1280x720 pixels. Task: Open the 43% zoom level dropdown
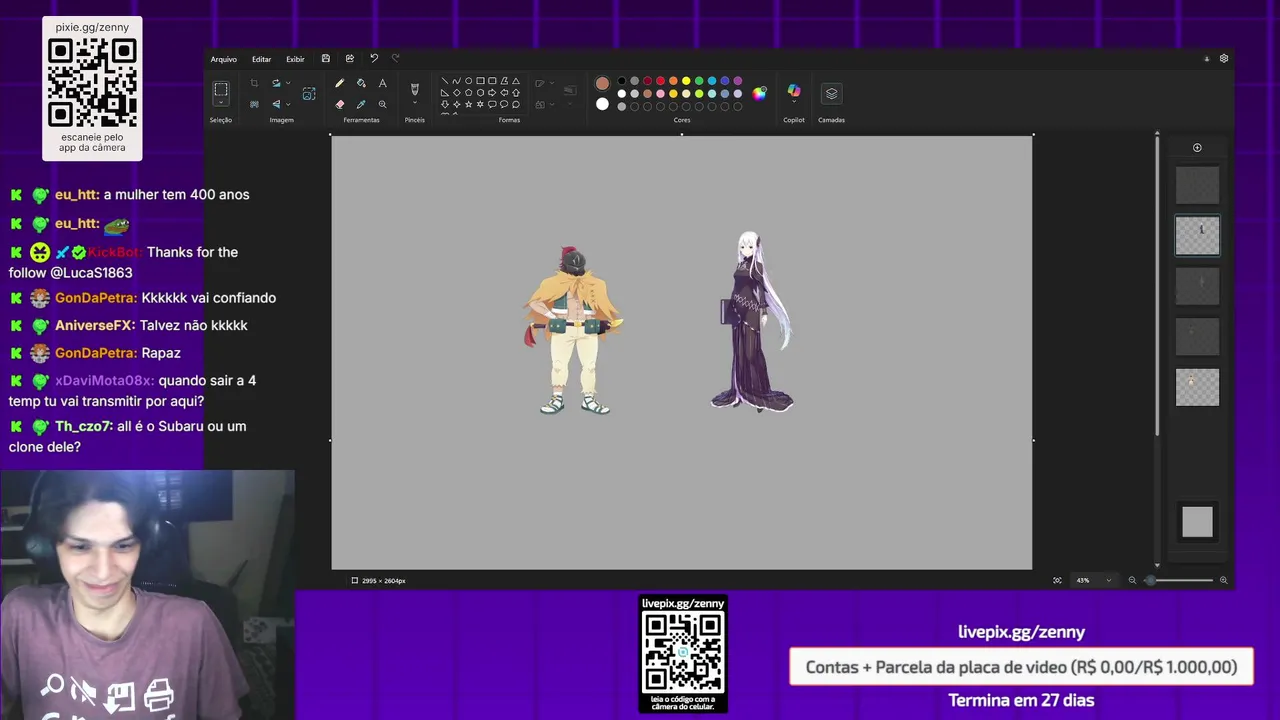click(1093, 580)
